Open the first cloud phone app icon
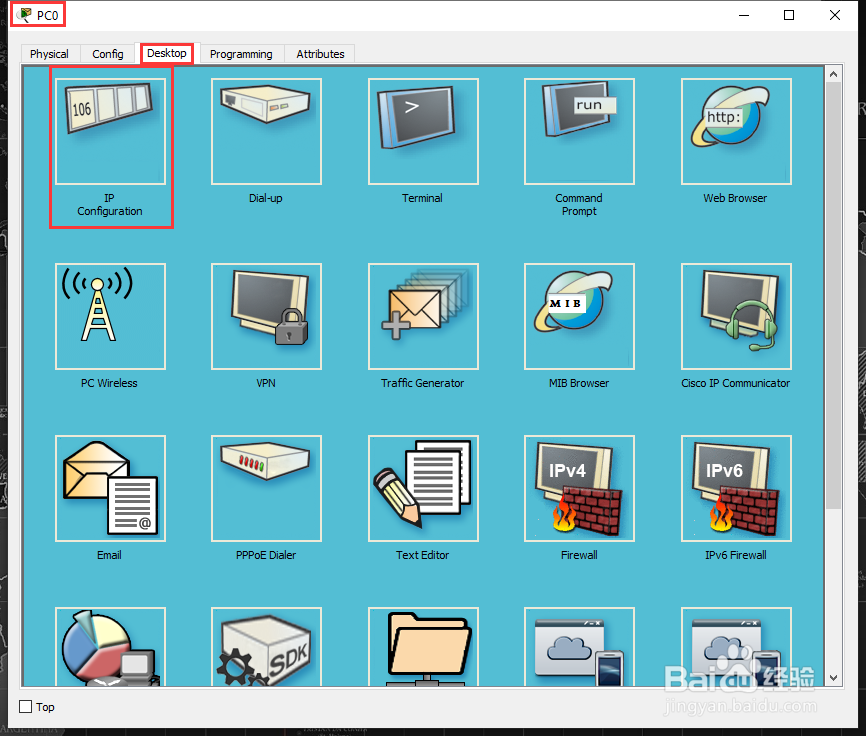The height and width of the screenshot is (736, 866). [x=579, y=647]
